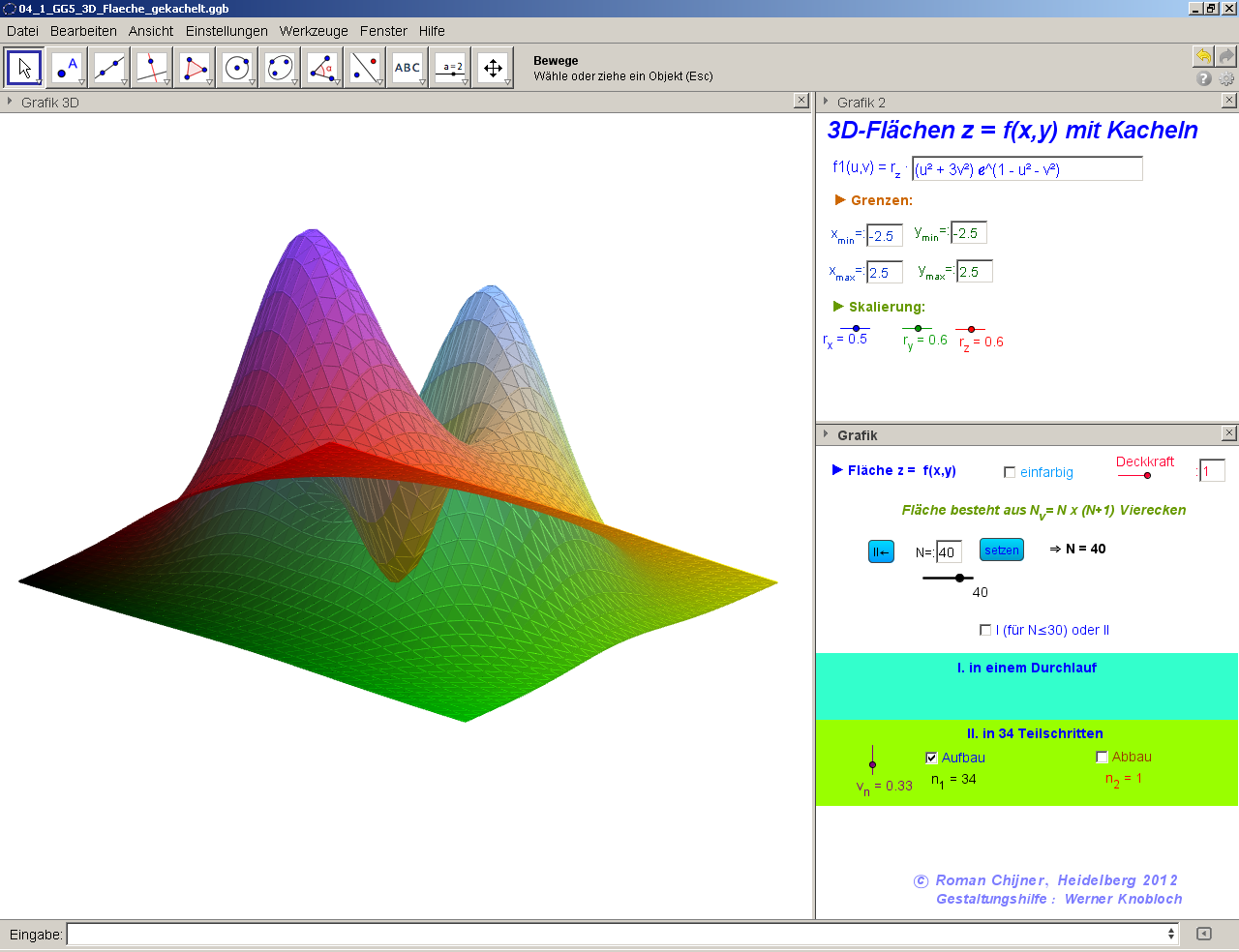The image size is (1239, 952).
Task: Open the Ansicht menu
Action: [x=151, y=31]
